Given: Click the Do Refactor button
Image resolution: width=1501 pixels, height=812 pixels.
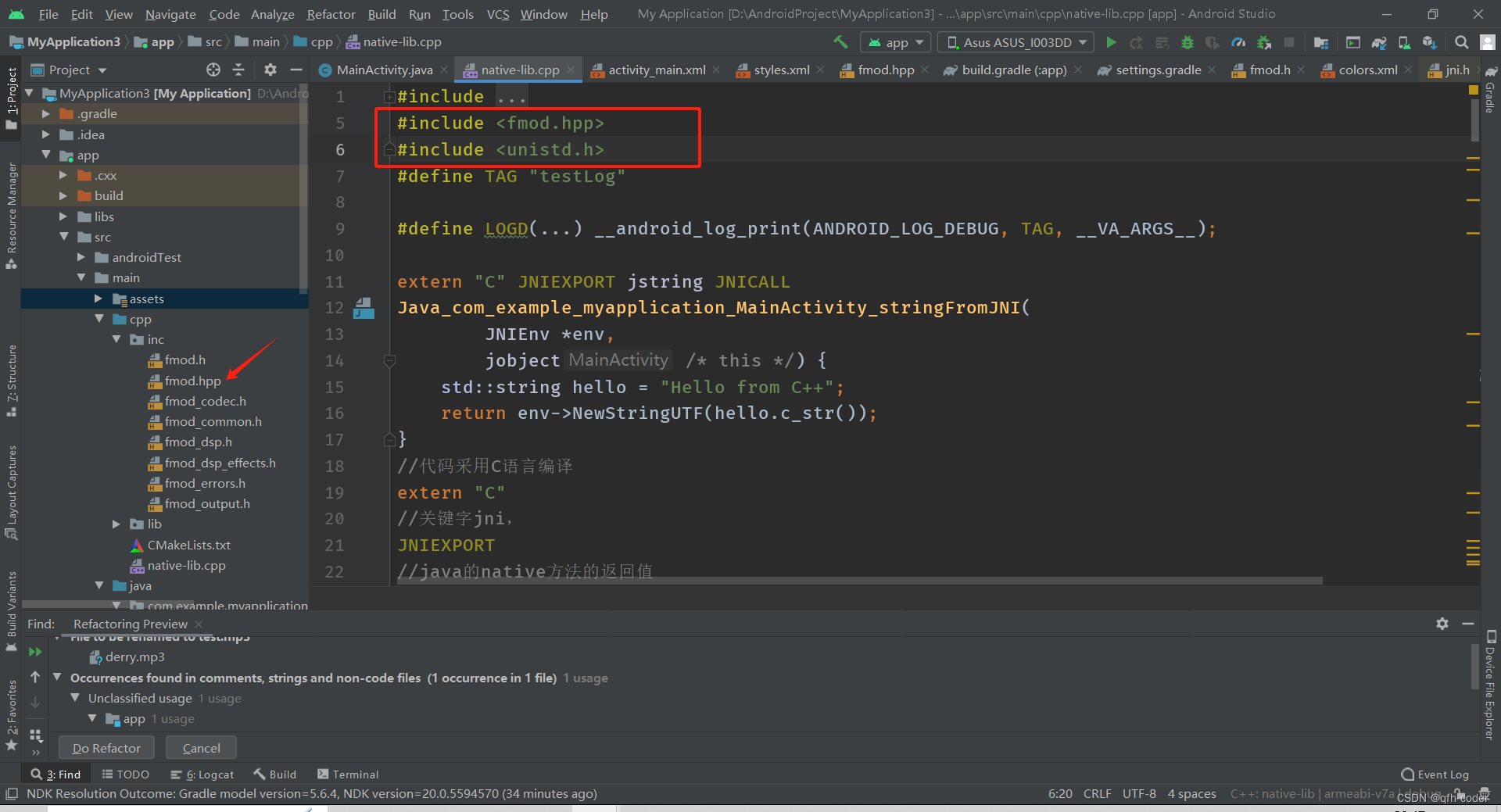Looking at the screenshot, I should 106,748.
